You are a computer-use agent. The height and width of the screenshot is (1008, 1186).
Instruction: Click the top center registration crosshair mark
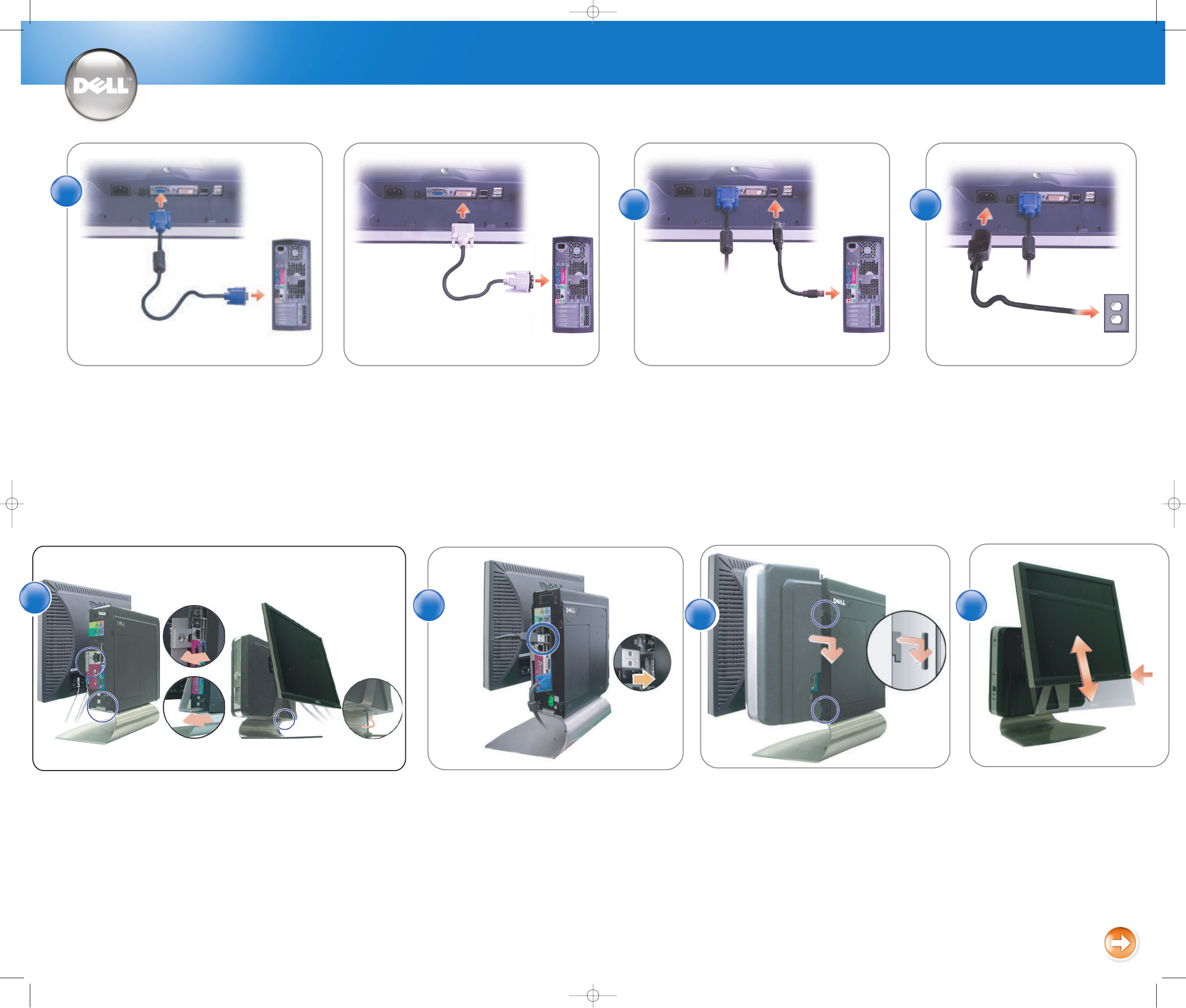point(593,11)
